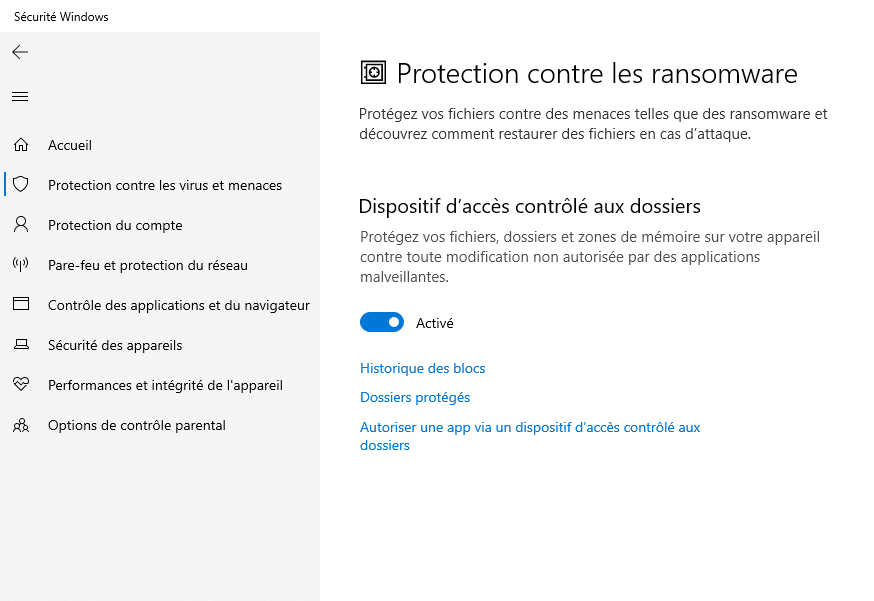This screenshot has height=601, width=874.
Task: Open Dossiers protégés link
Action: click(x=415, y=397)
